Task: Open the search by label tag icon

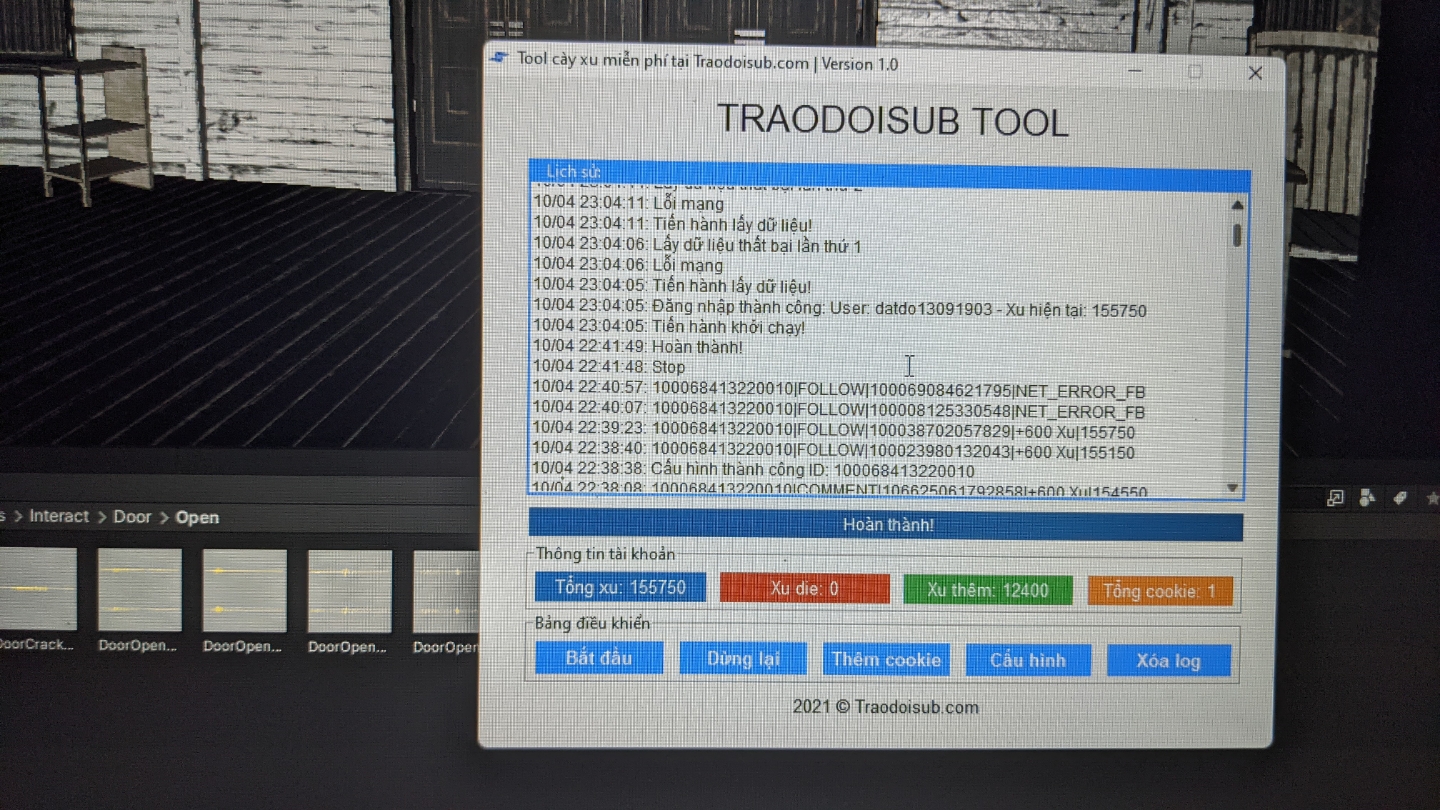Action: click(1400, 498)
